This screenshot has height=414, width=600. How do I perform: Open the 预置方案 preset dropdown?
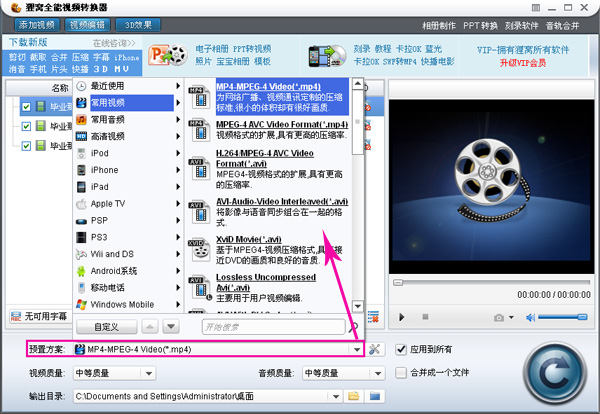point(357,349)
